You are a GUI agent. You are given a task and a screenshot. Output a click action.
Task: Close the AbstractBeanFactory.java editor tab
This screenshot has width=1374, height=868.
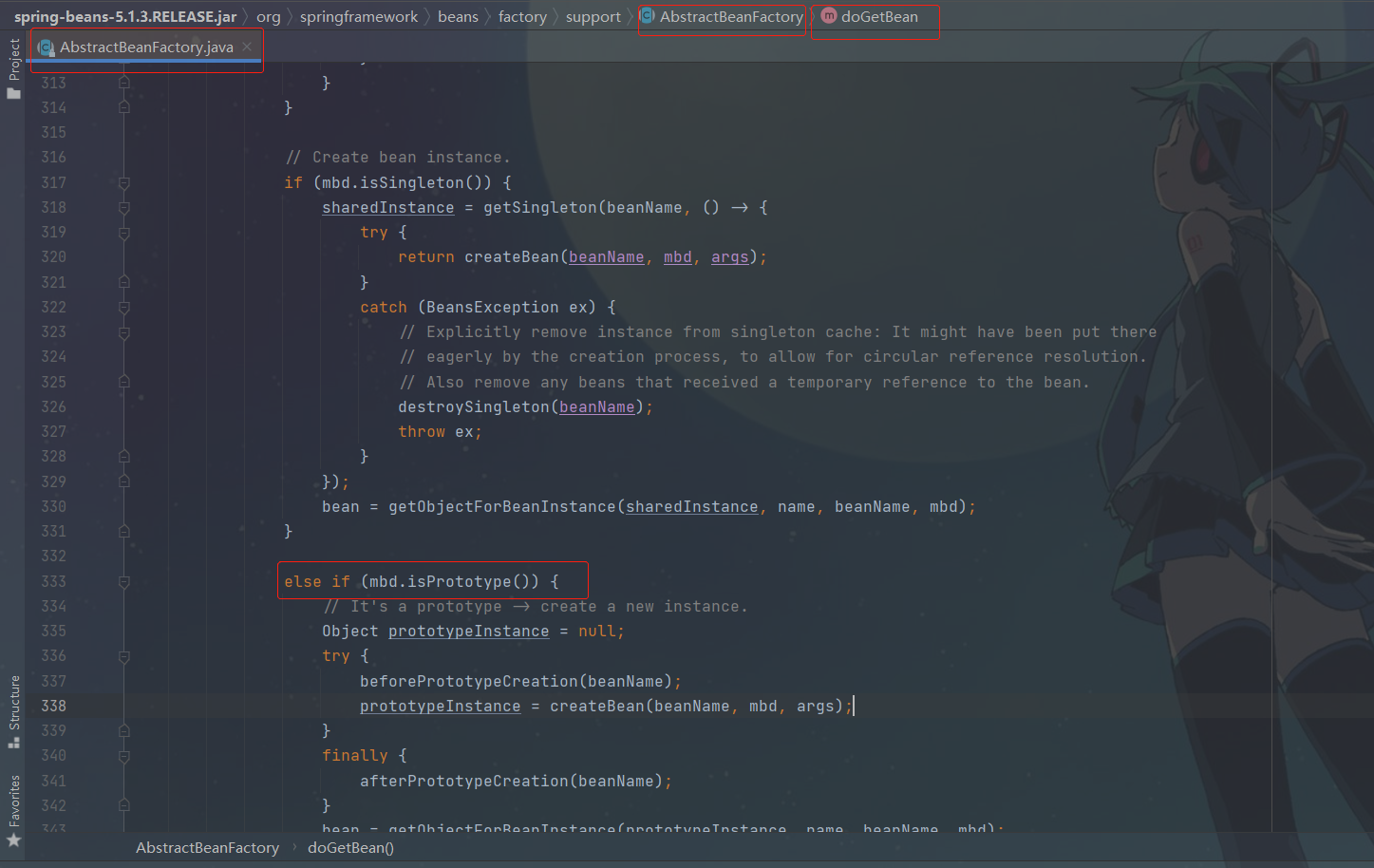pyautogui.click(x=247, y=47)
